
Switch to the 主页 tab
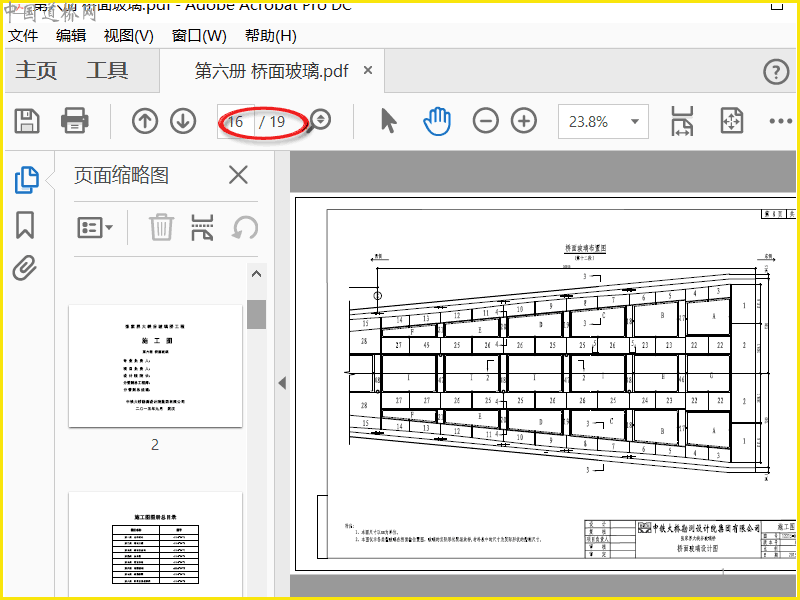36,70
